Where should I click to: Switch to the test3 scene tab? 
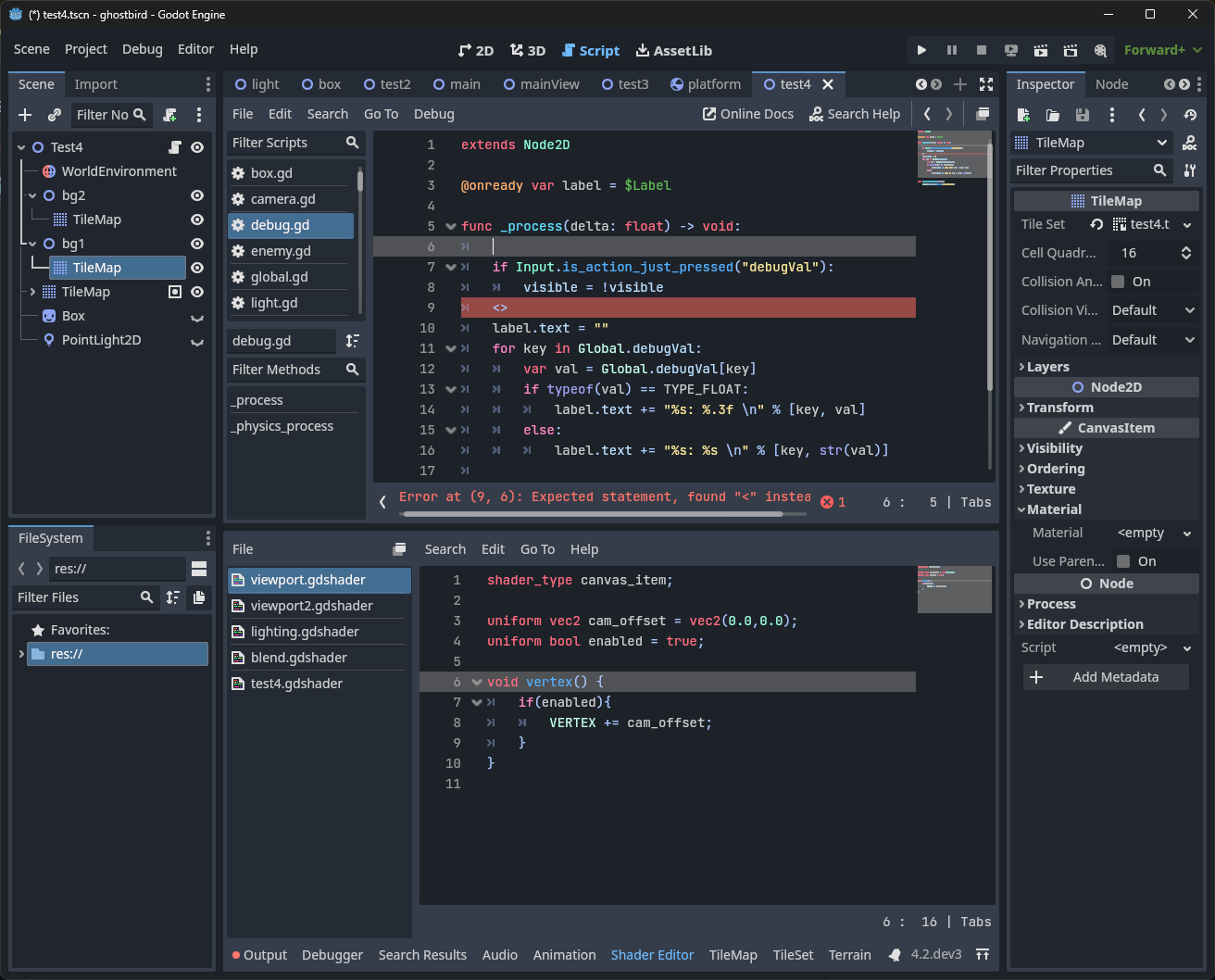coord(625,83)
